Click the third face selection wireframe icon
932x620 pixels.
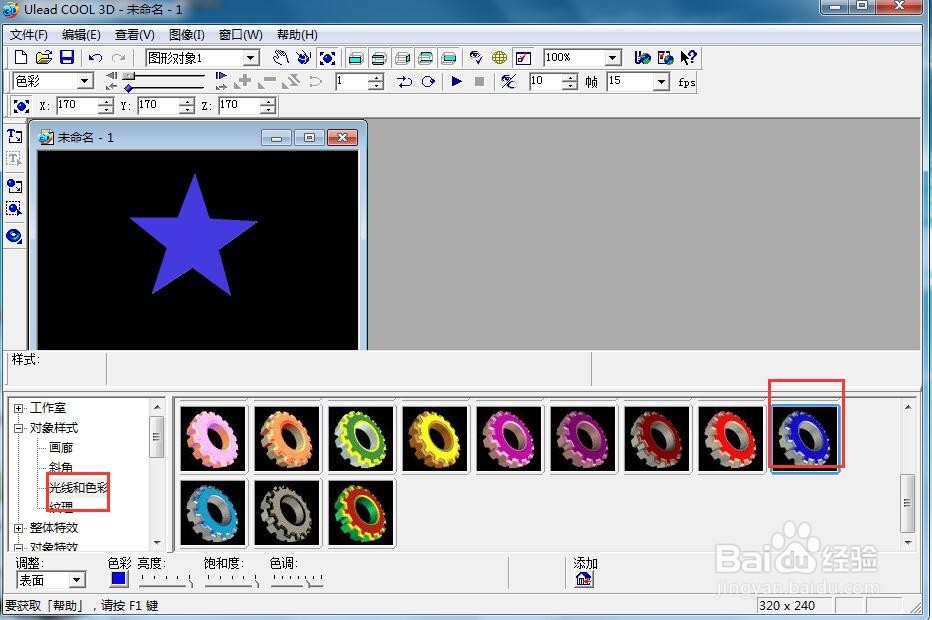[402, 58]
